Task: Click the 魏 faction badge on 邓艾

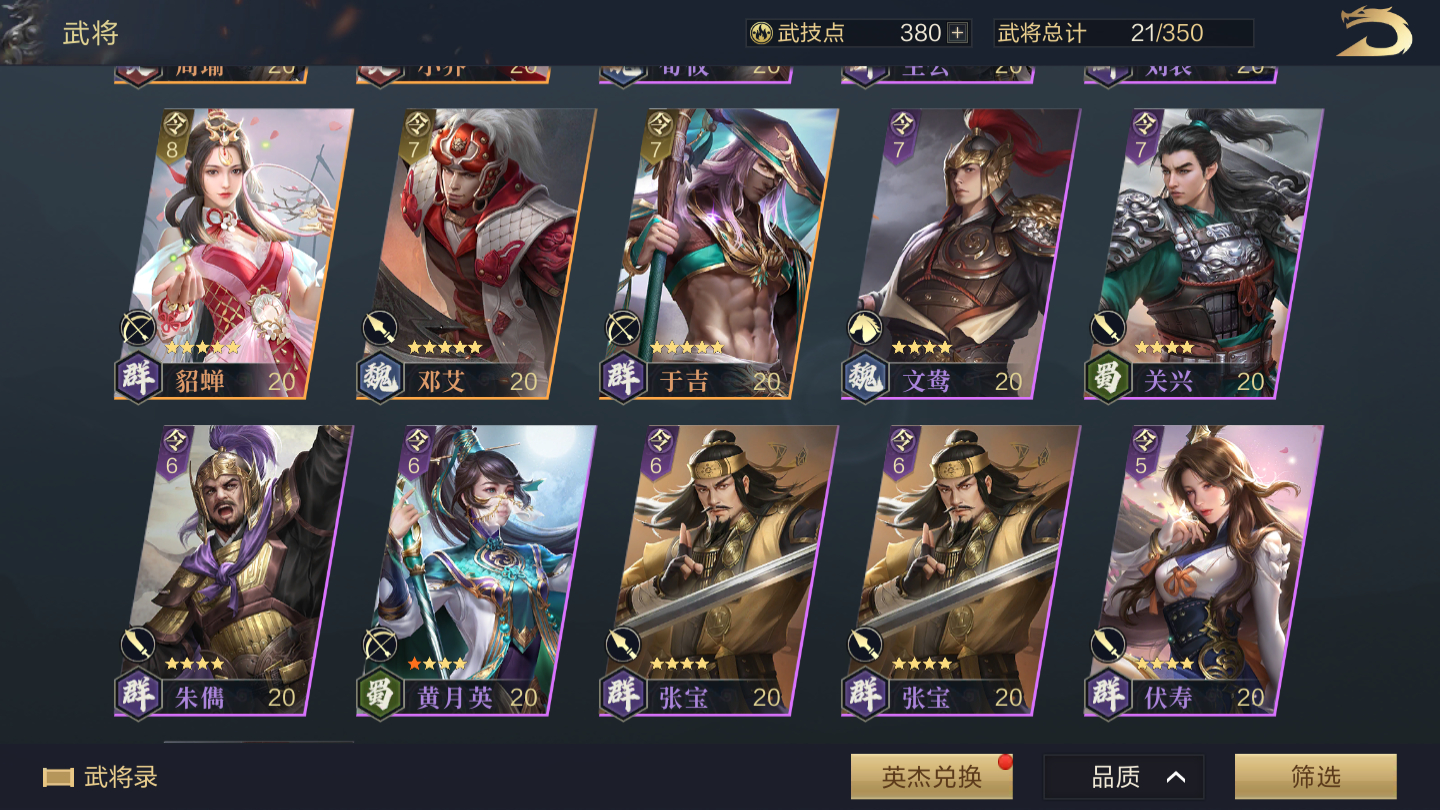Action: coord(380,380)
